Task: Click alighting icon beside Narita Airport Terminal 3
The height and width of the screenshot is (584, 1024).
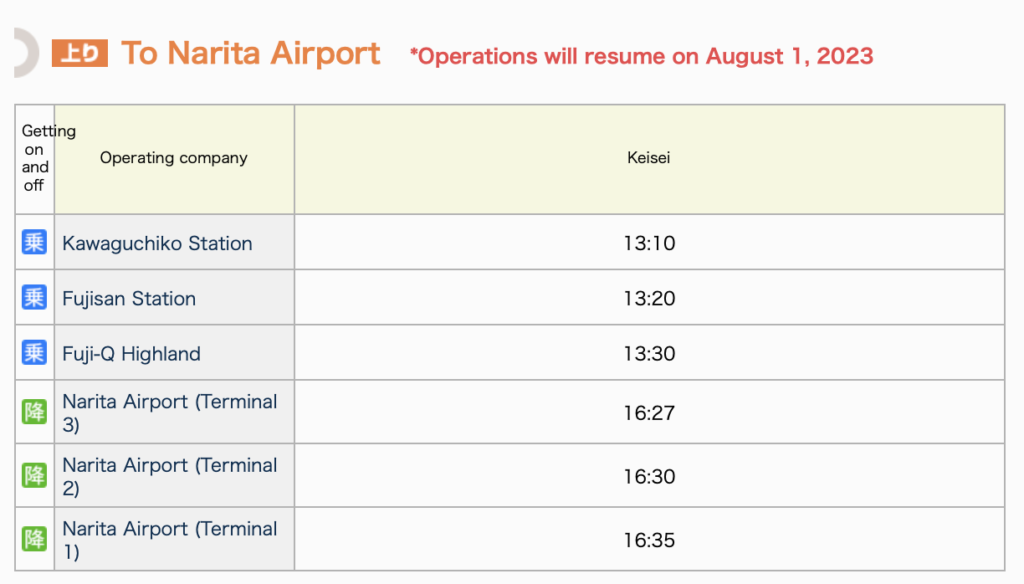Action: [x=34, y=412]
